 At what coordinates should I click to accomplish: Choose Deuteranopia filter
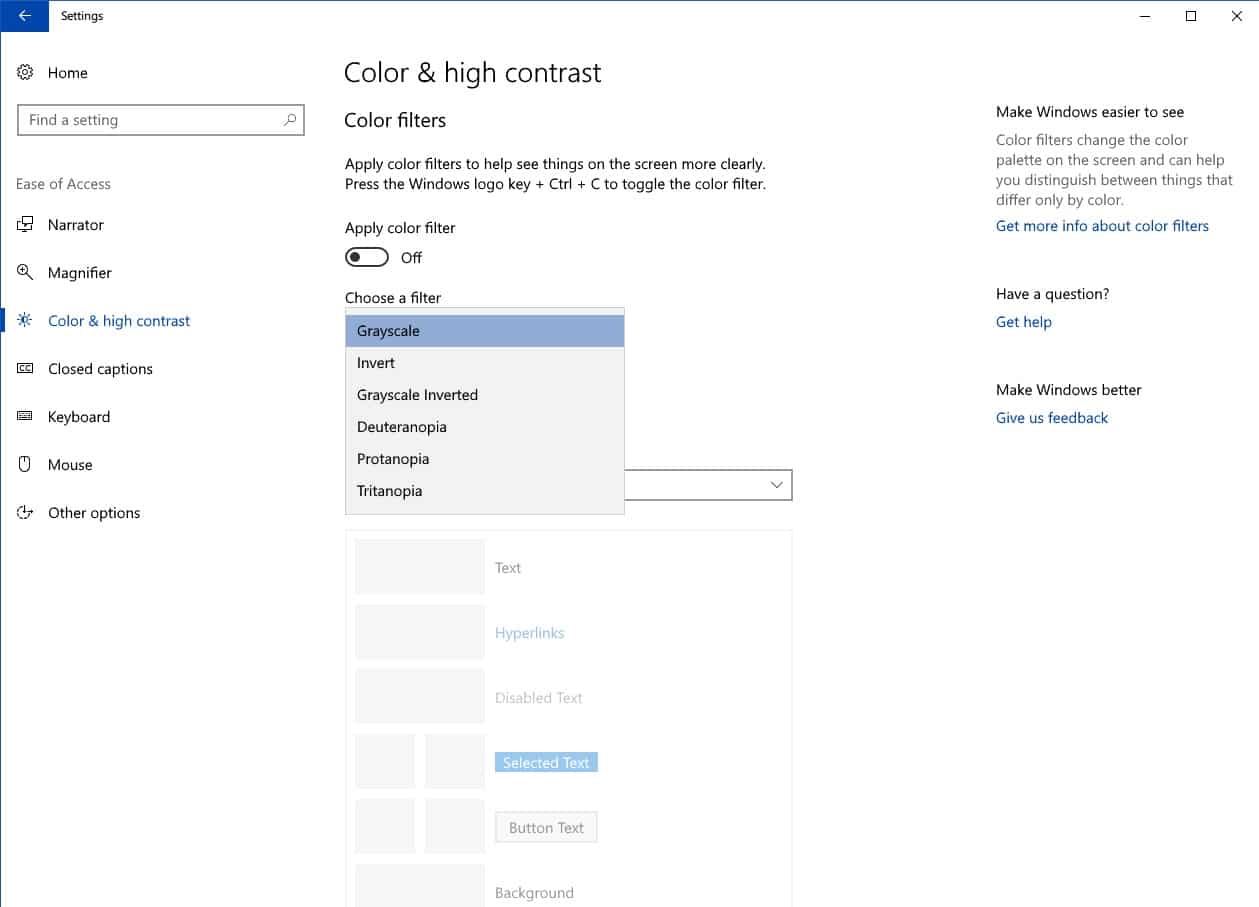[485, 427]
